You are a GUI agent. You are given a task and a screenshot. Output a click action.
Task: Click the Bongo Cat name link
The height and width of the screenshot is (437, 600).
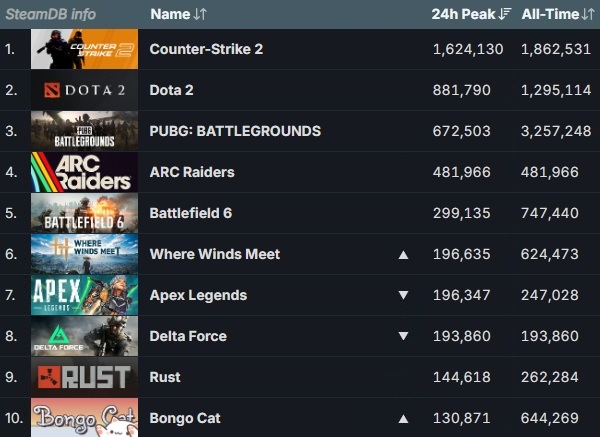click(x=185, y=418)
